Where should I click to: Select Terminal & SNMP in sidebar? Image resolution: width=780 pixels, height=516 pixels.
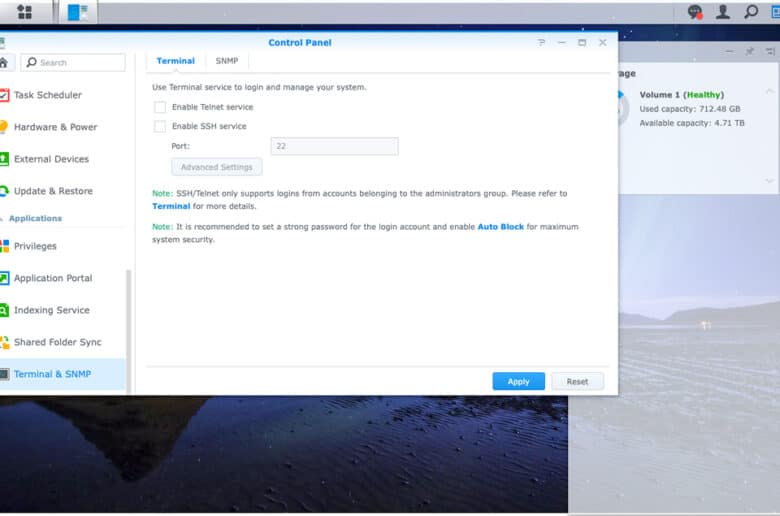click(63, 374)
